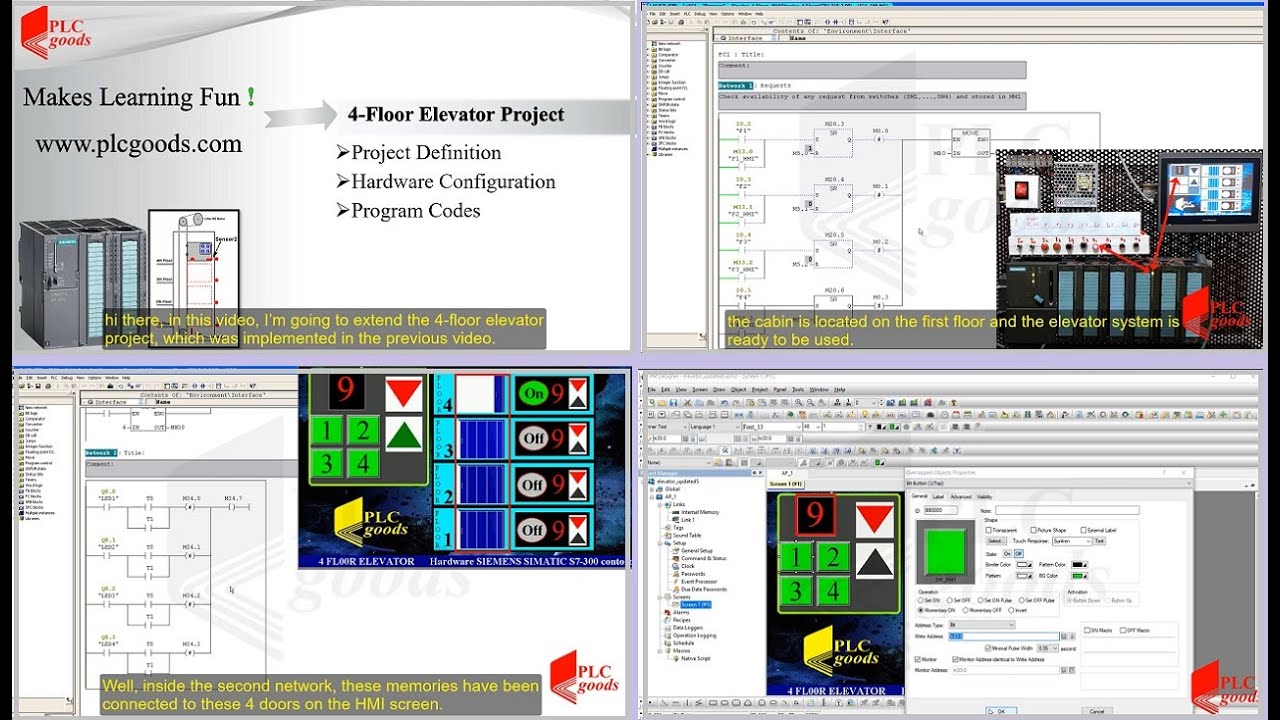Click red down arrow on designer screen canvas
1280x720 pixels.
(x=876, y=518)
